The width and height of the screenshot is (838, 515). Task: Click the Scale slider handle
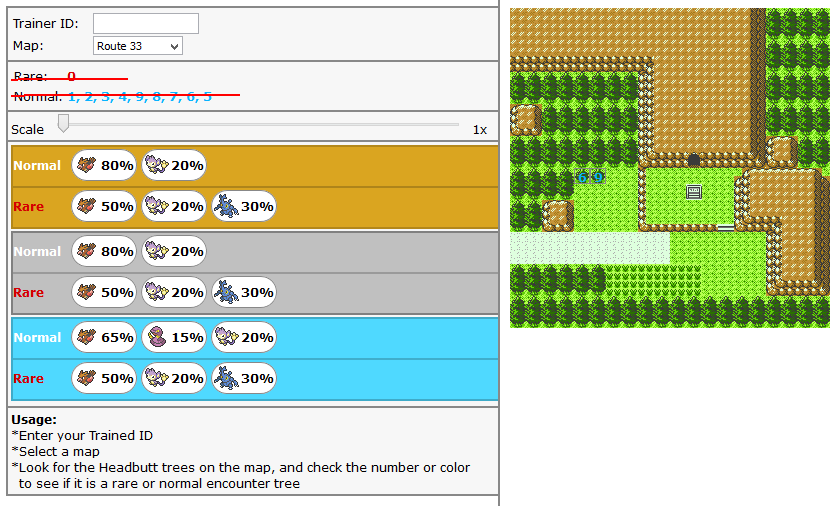pyautogui.click(x=63, y=123)
